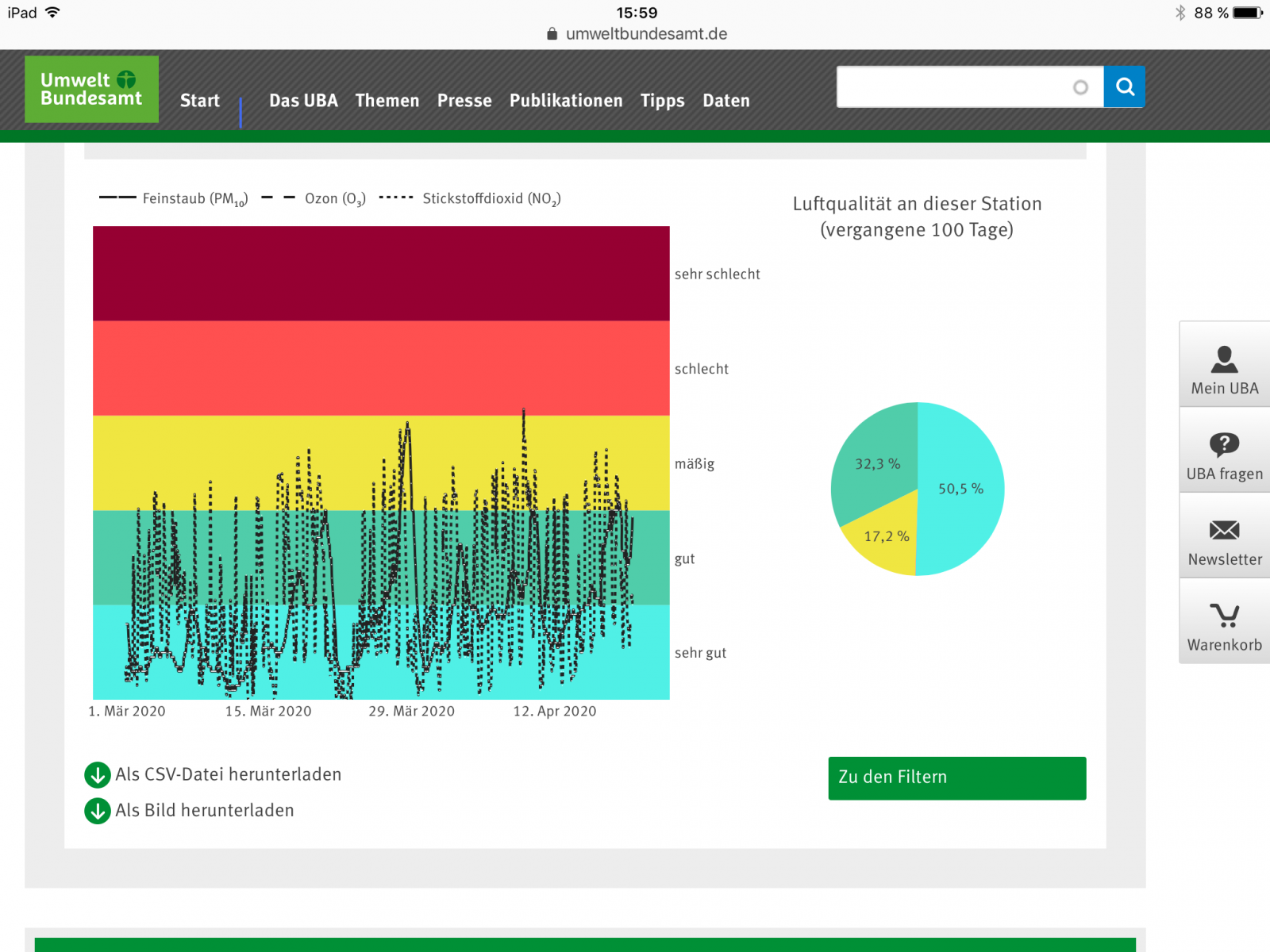Tap the 15:59 clock in status bar

(637, 13)
